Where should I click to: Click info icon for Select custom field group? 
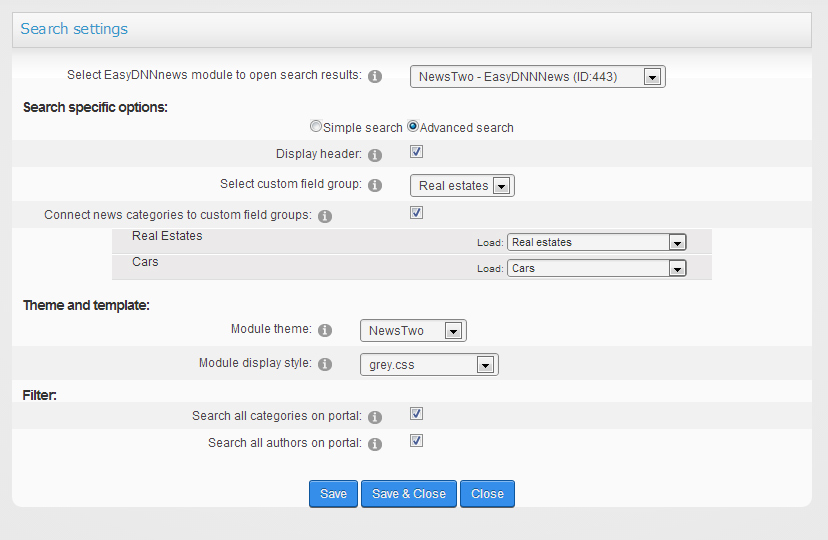375,185
